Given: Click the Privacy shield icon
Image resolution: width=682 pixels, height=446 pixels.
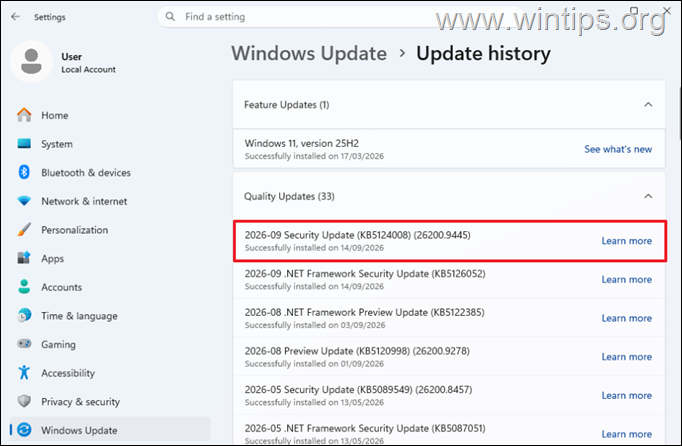Looking at the screenshot, I should click(24, 401).
